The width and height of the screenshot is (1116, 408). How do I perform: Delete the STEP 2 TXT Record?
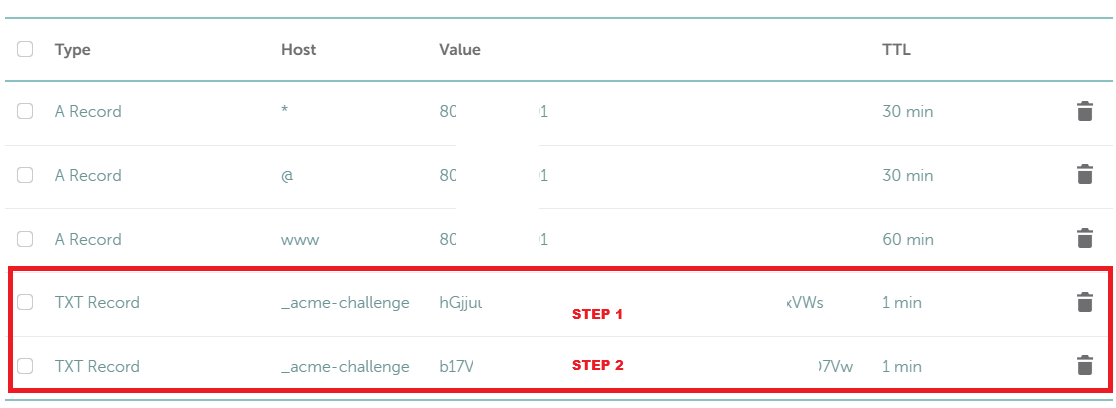1084,366
